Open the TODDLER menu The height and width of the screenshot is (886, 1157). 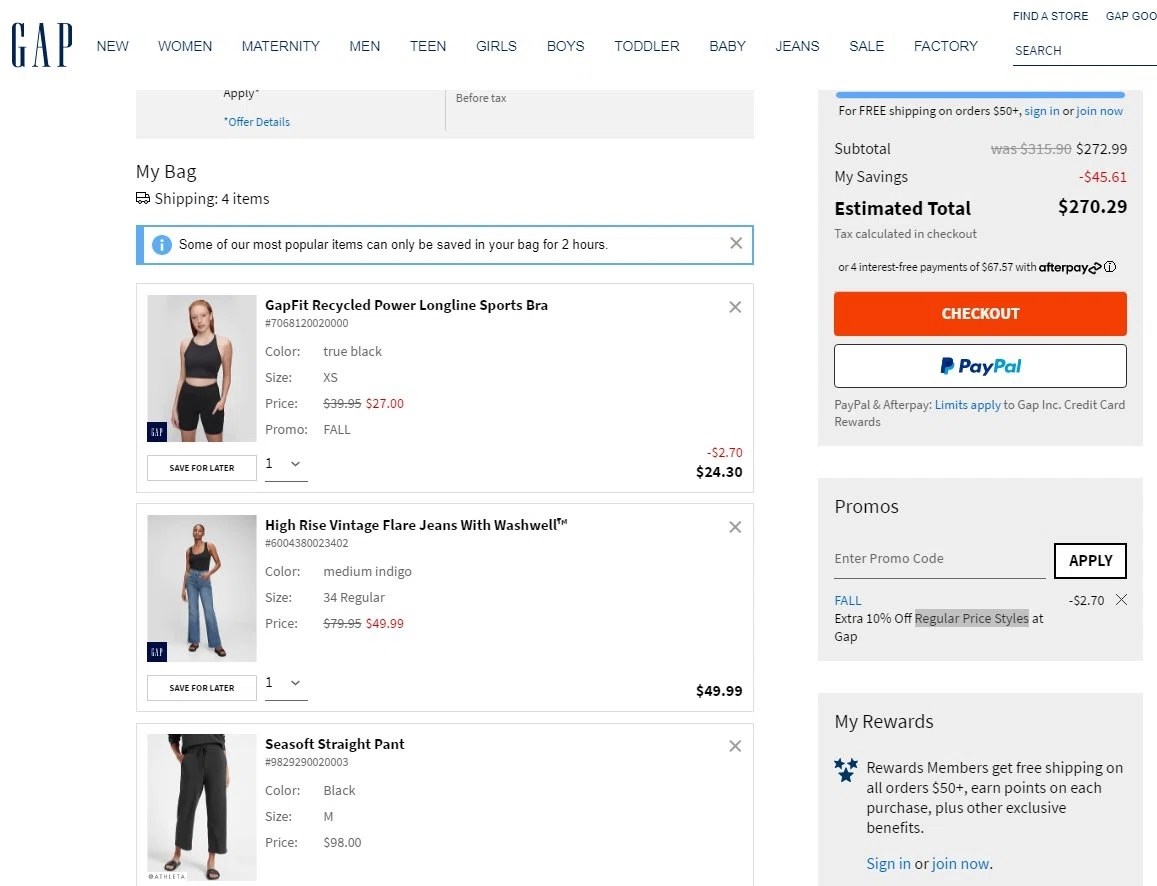point(646,46)
